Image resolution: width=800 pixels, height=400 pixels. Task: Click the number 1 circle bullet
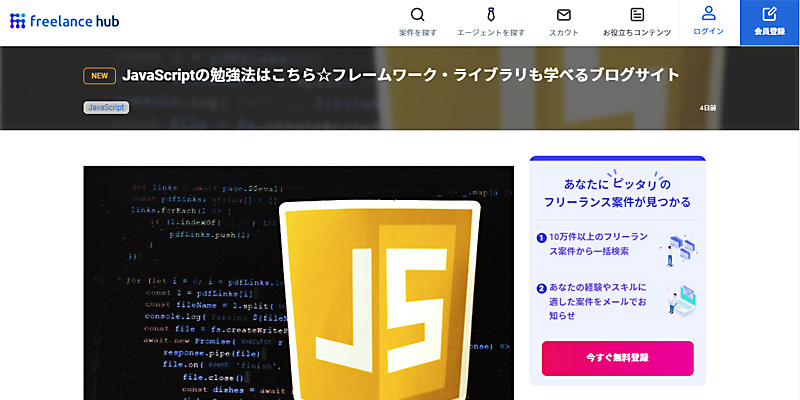point(541,237)
